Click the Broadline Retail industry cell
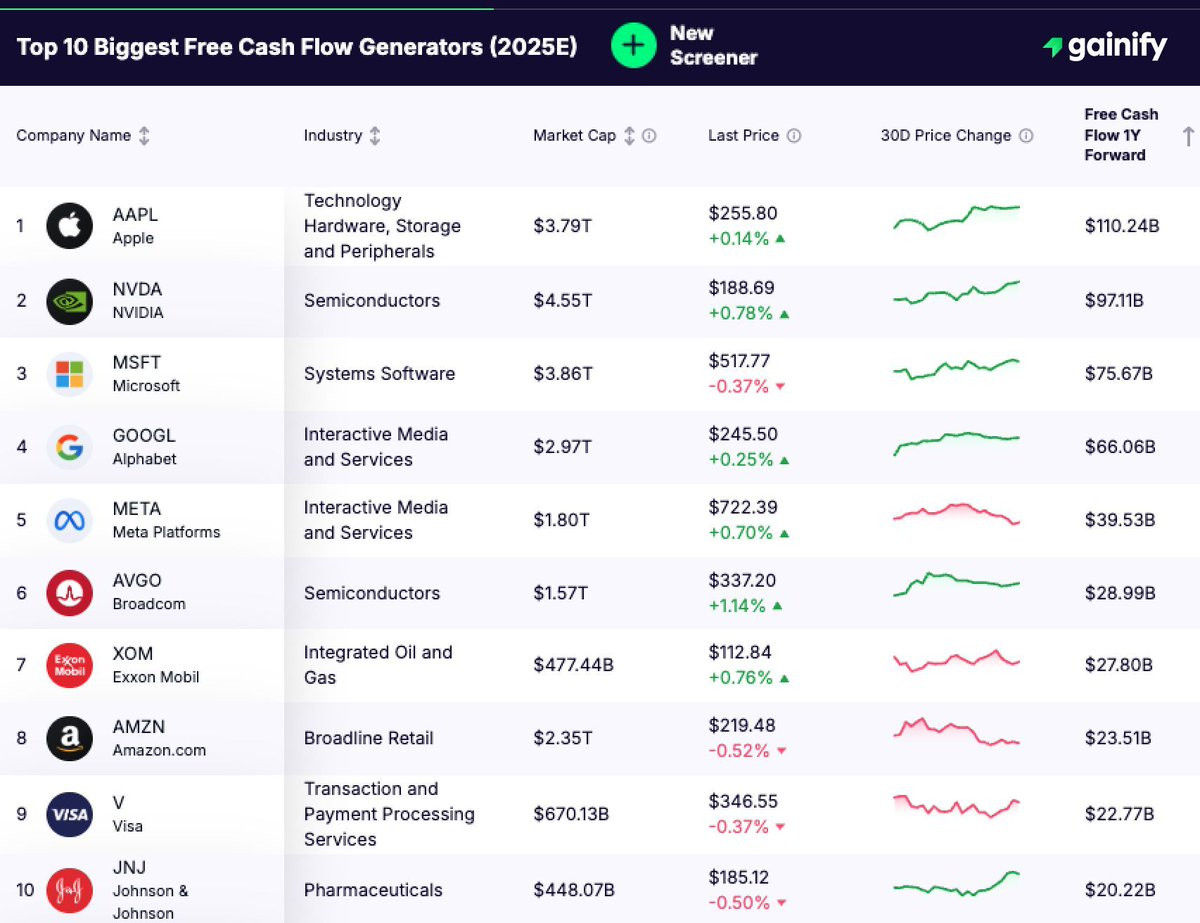The width and height of the screenshot is (1200, 923). (x=369, y=738)
